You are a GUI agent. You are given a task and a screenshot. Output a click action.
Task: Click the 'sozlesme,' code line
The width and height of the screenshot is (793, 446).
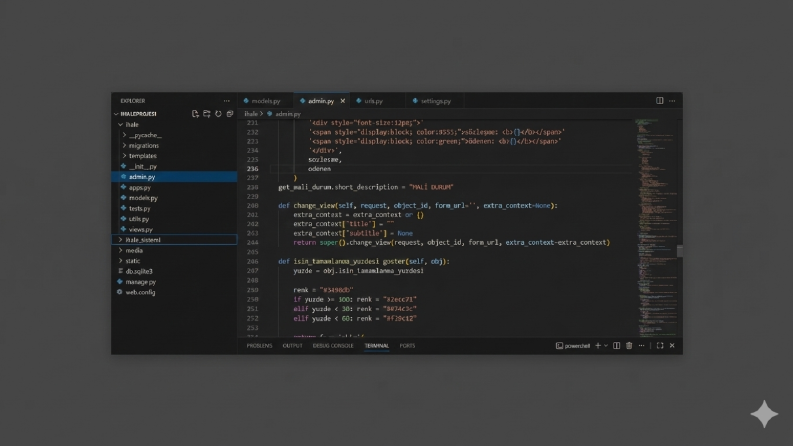coord(325,160)
